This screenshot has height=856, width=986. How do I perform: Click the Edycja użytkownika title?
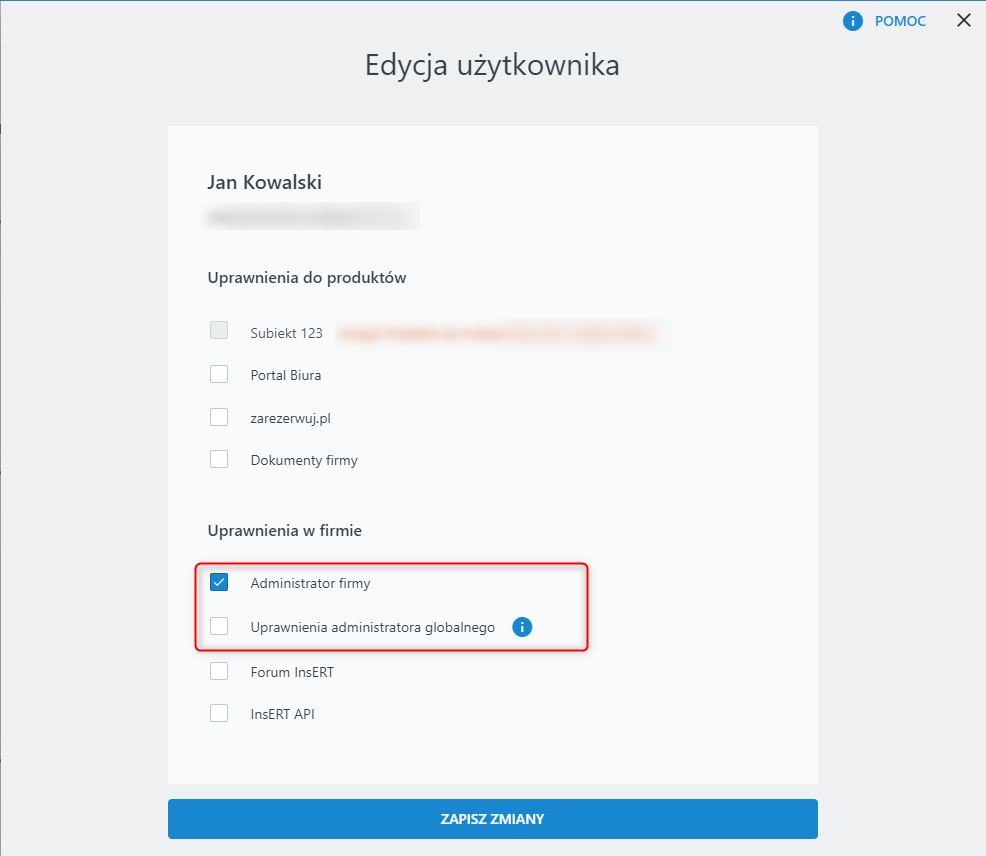492,66
